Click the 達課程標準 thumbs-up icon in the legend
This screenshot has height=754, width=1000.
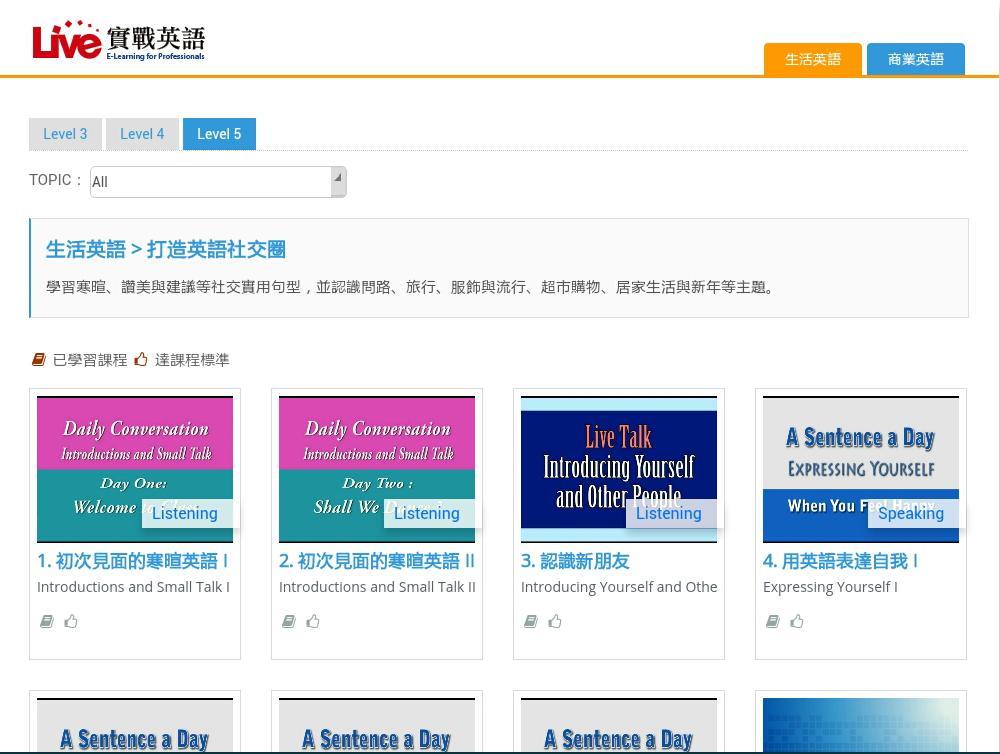142,359
